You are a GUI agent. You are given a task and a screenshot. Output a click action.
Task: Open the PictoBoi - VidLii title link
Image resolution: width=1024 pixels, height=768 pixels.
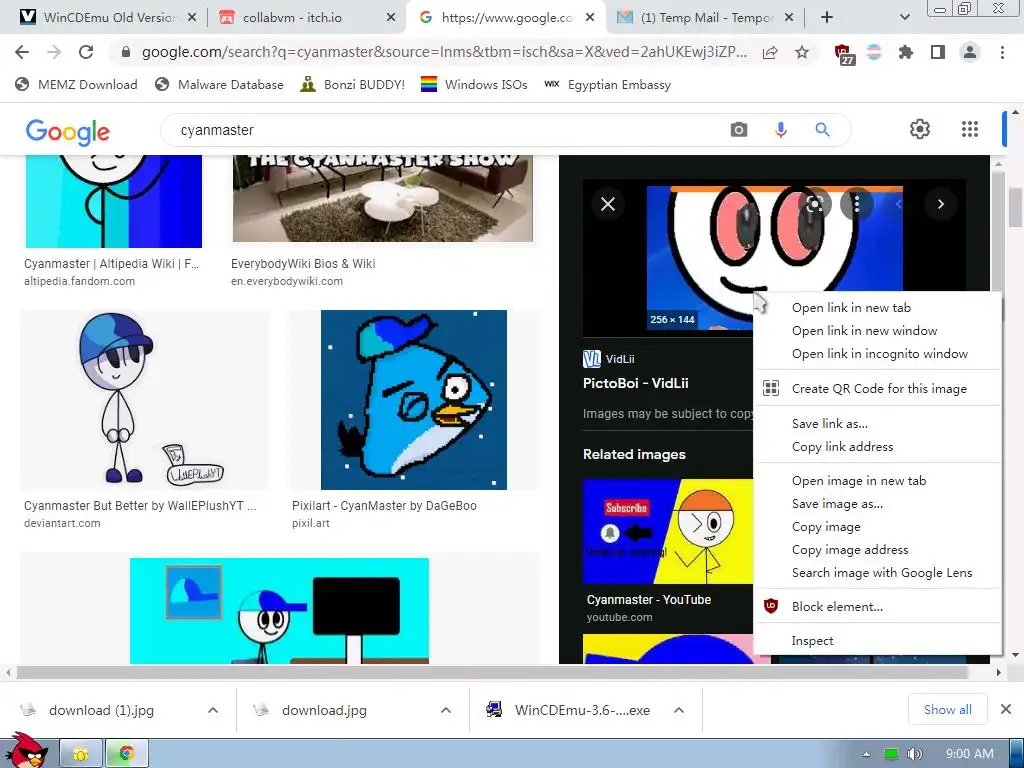635,383
